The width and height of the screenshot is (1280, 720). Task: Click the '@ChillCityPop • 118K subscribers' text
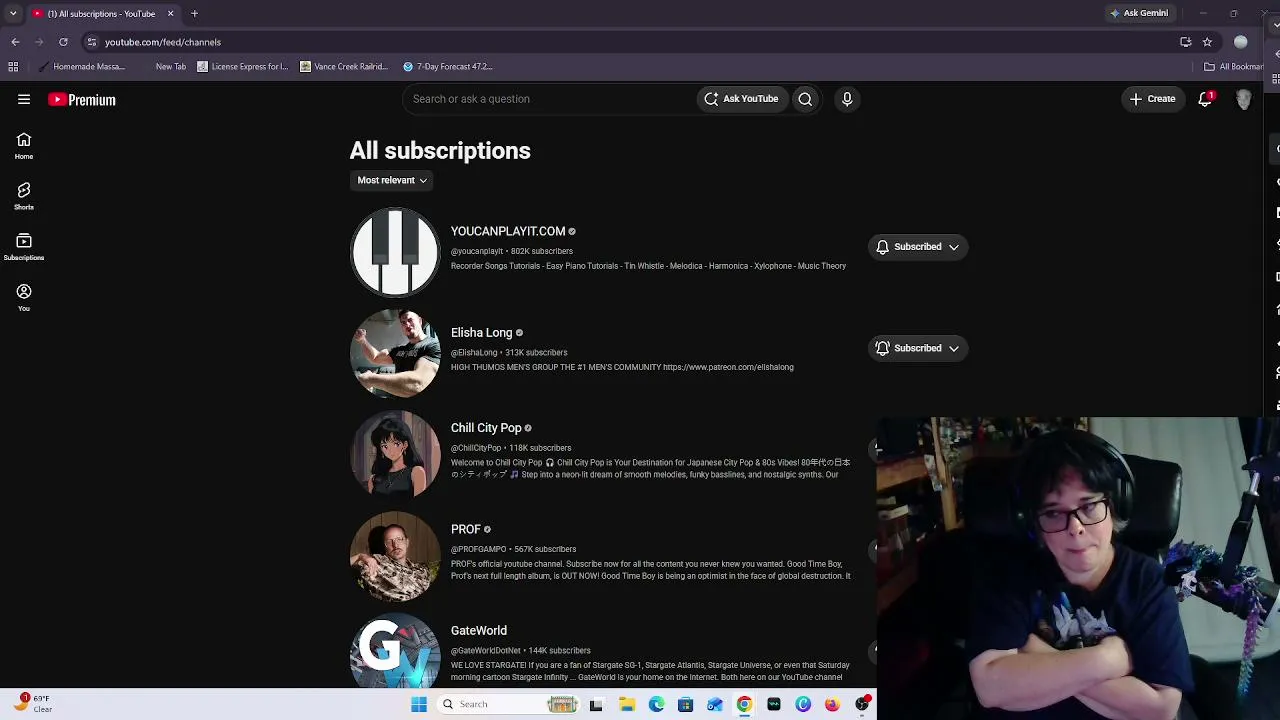511,448
